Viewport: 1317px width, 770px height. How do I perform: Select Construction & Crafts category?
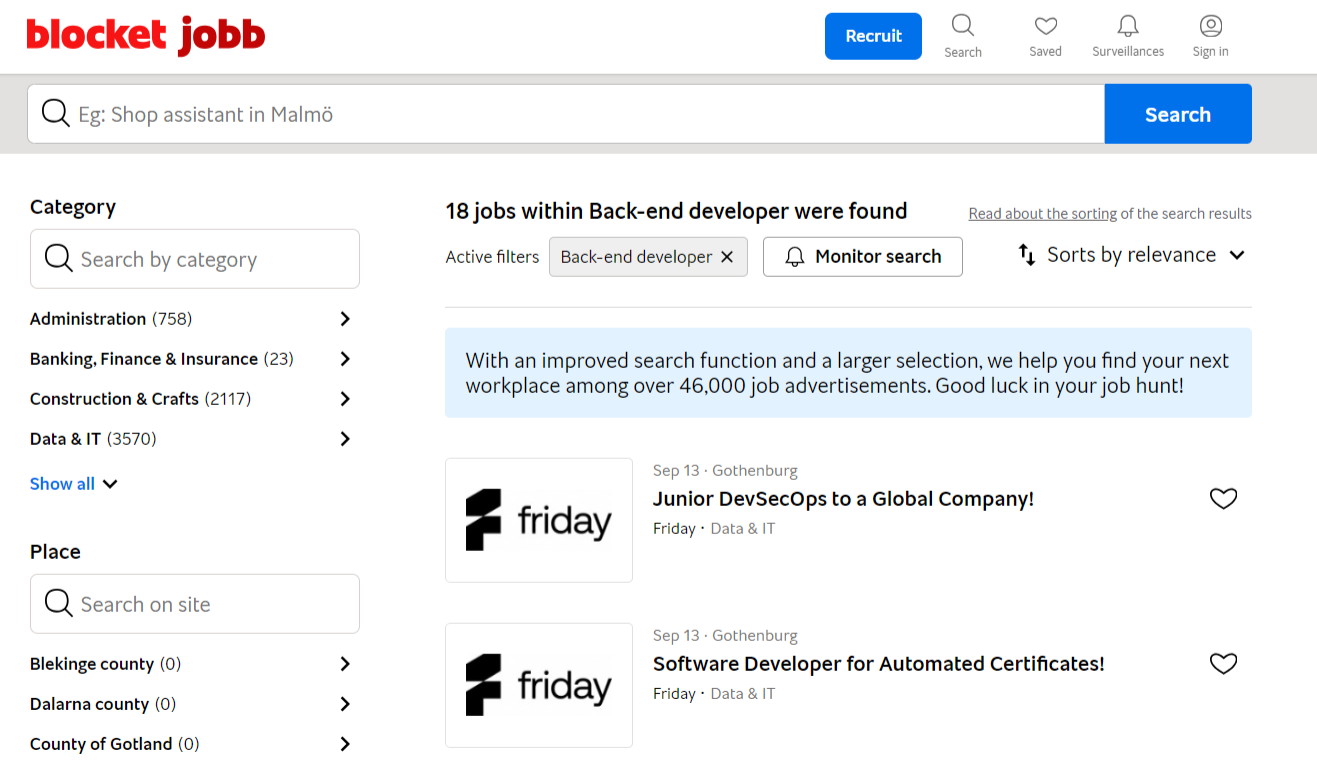[x=140, y=399]
